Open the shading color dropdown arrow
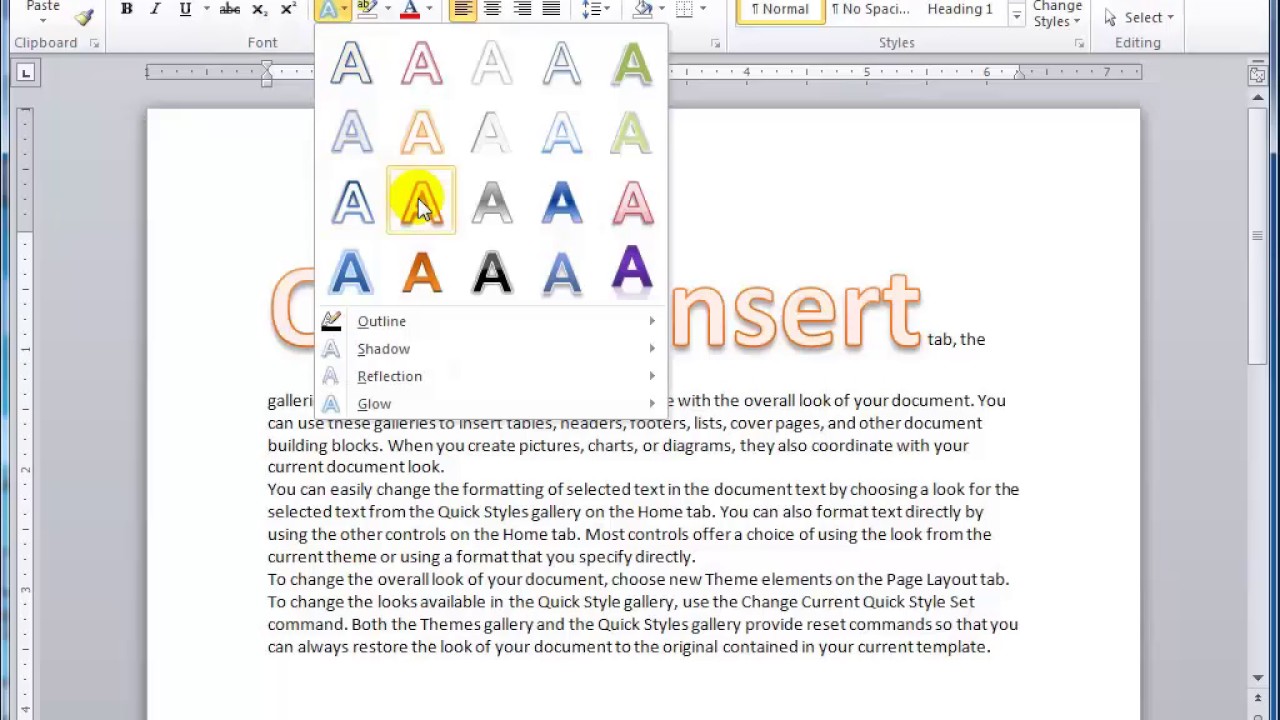 662,9
